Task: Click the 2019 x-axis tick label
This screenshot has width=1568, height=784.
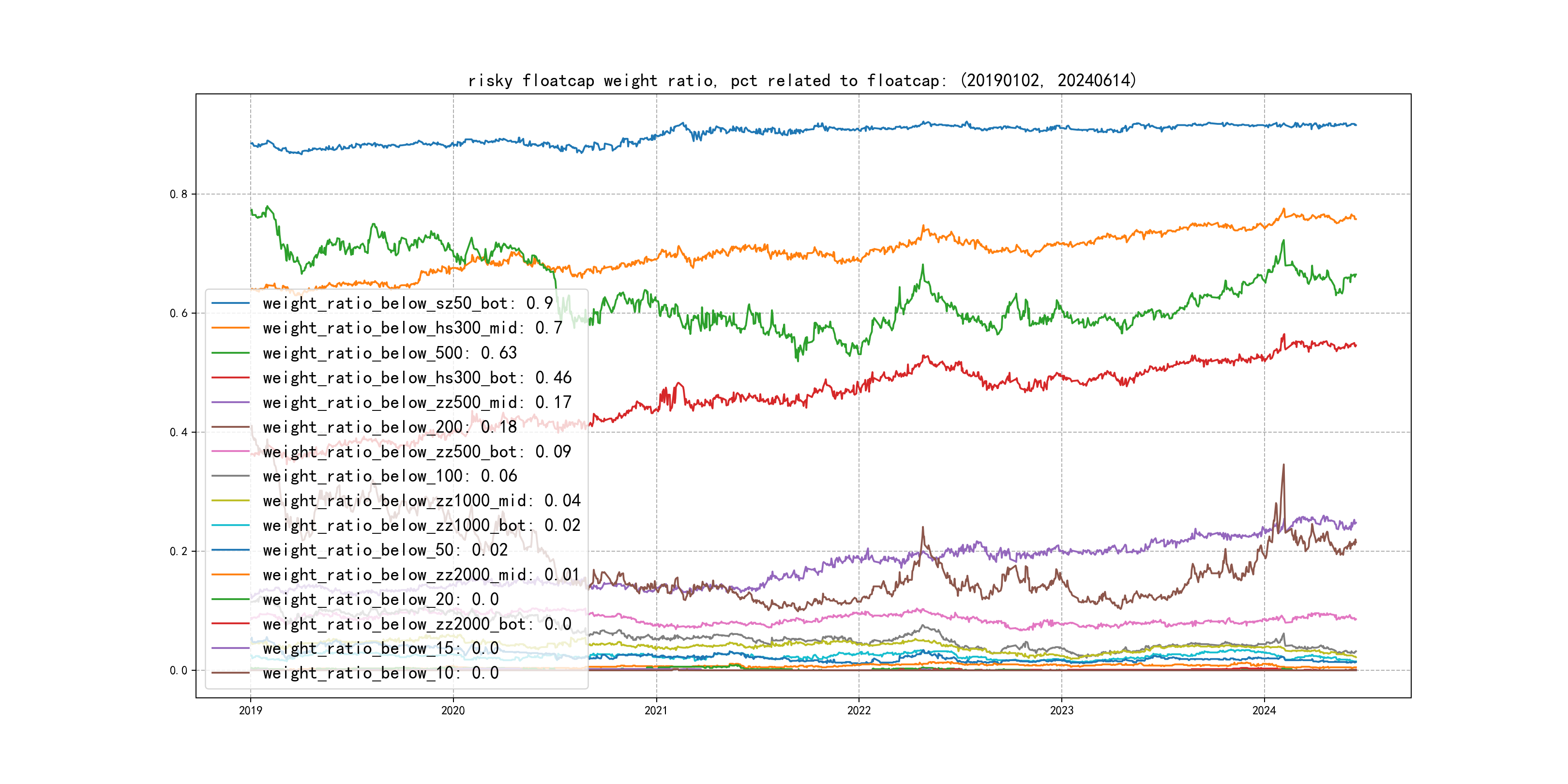Action: point(250,710)
